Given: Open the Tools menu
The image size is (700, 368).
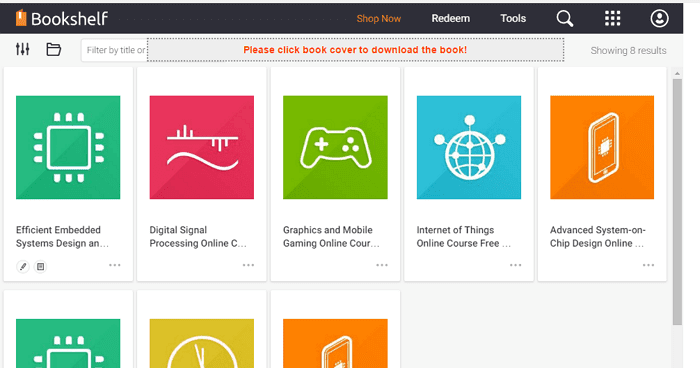Looking at the screenshot, I should 513,18.
